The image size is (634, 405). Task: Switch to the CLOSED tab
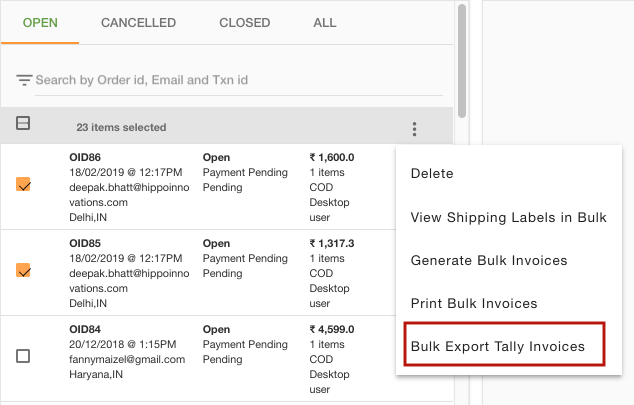[245, 23]
